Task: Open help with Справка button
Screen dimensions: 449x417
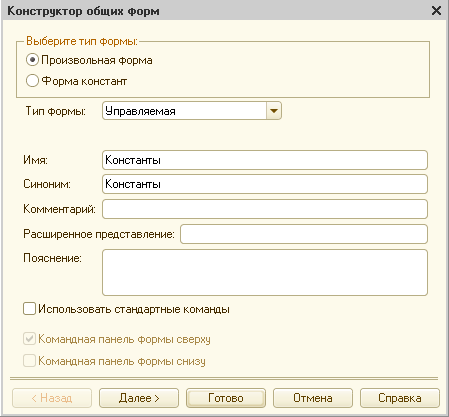Action: point(400,398)
